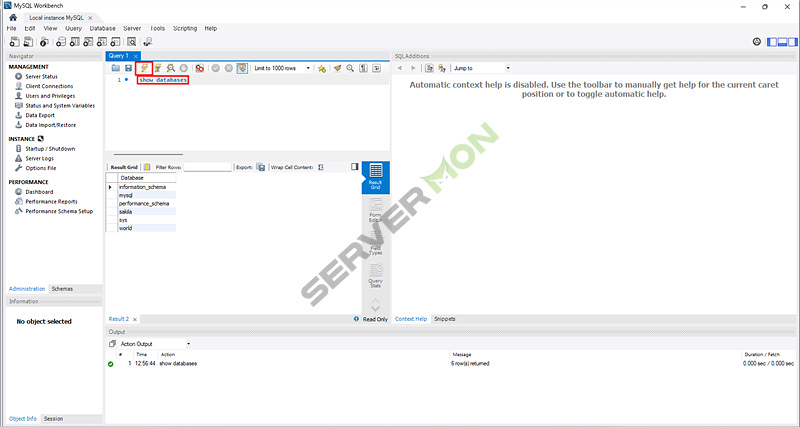Toggle Wrap Cell Content icon
Viewport: 800px width, 427px height.
[320, 167]
